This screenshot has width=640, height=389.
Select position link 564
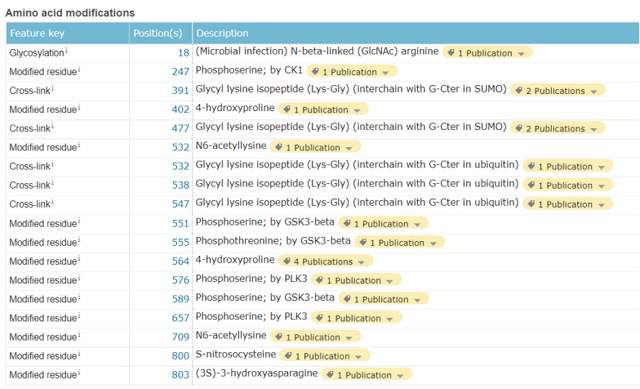(x=180, y=261)
